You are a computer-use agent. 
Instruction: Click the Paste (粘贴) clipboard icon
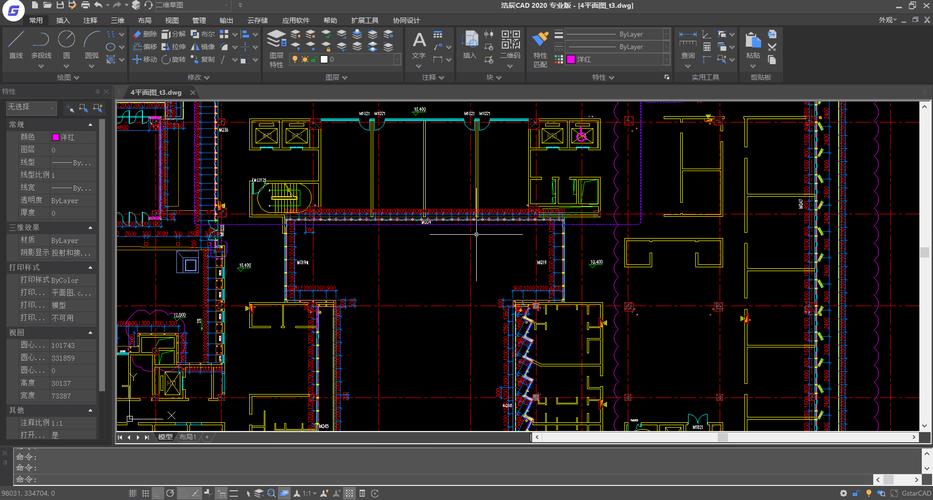[752, 42]
